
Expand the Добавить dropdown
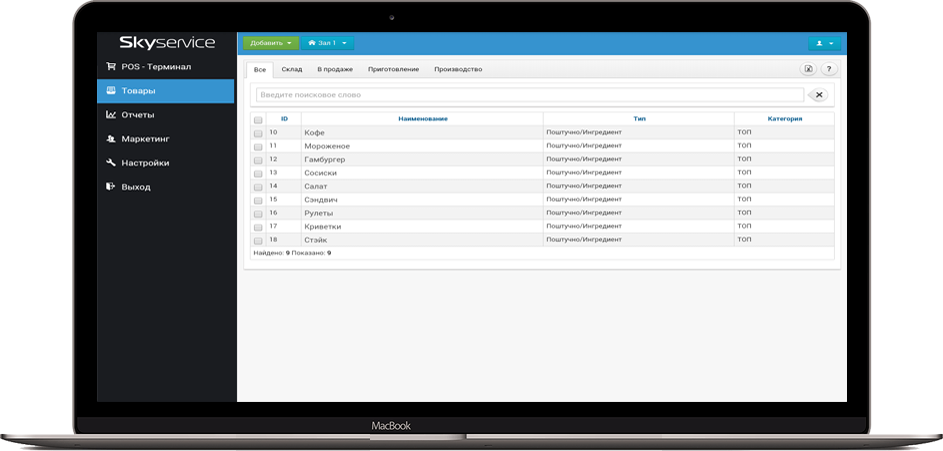point(271,43)
